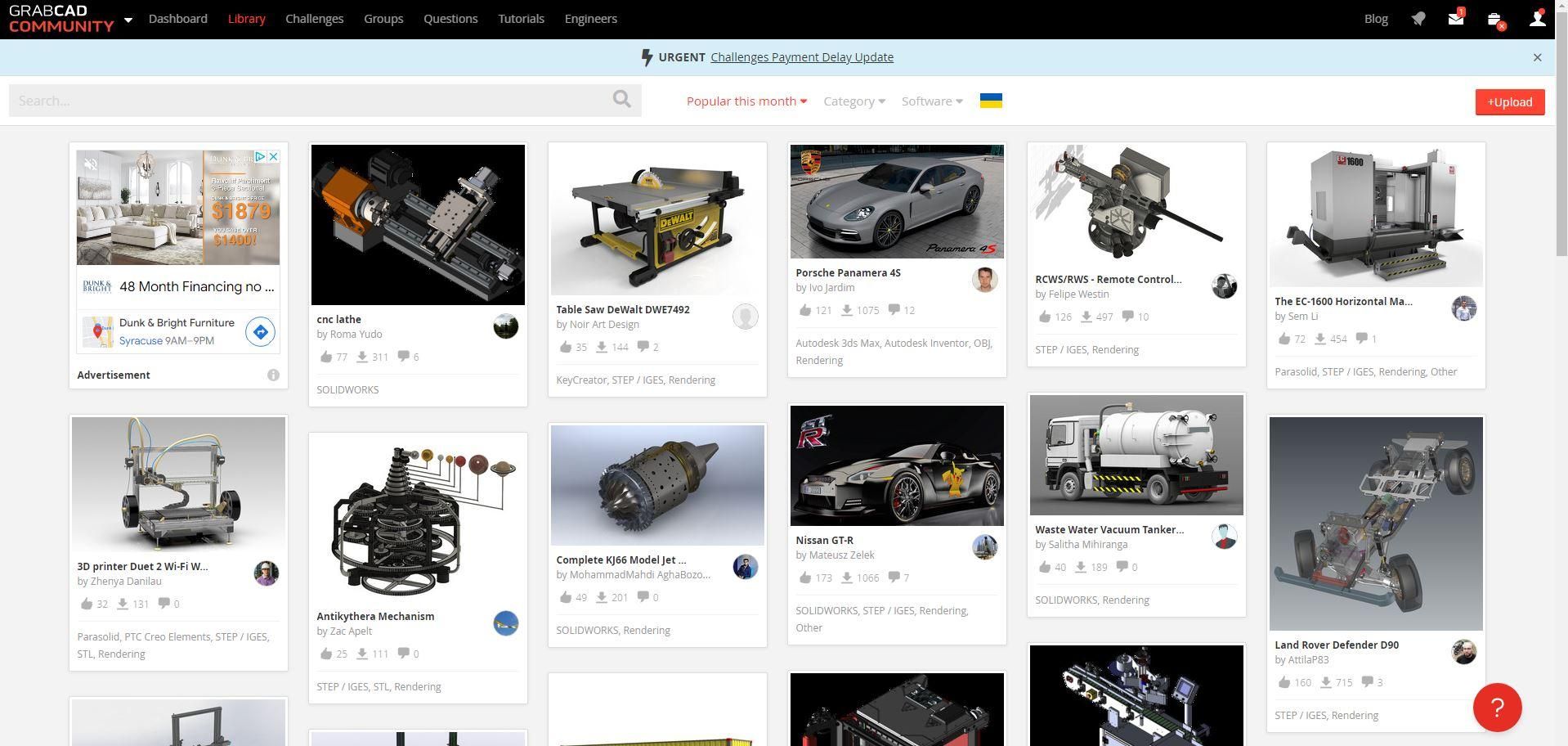Click the Ukraine flag icon
Viewport: 1568px width, 746px height.
click(x=991, y=101)
